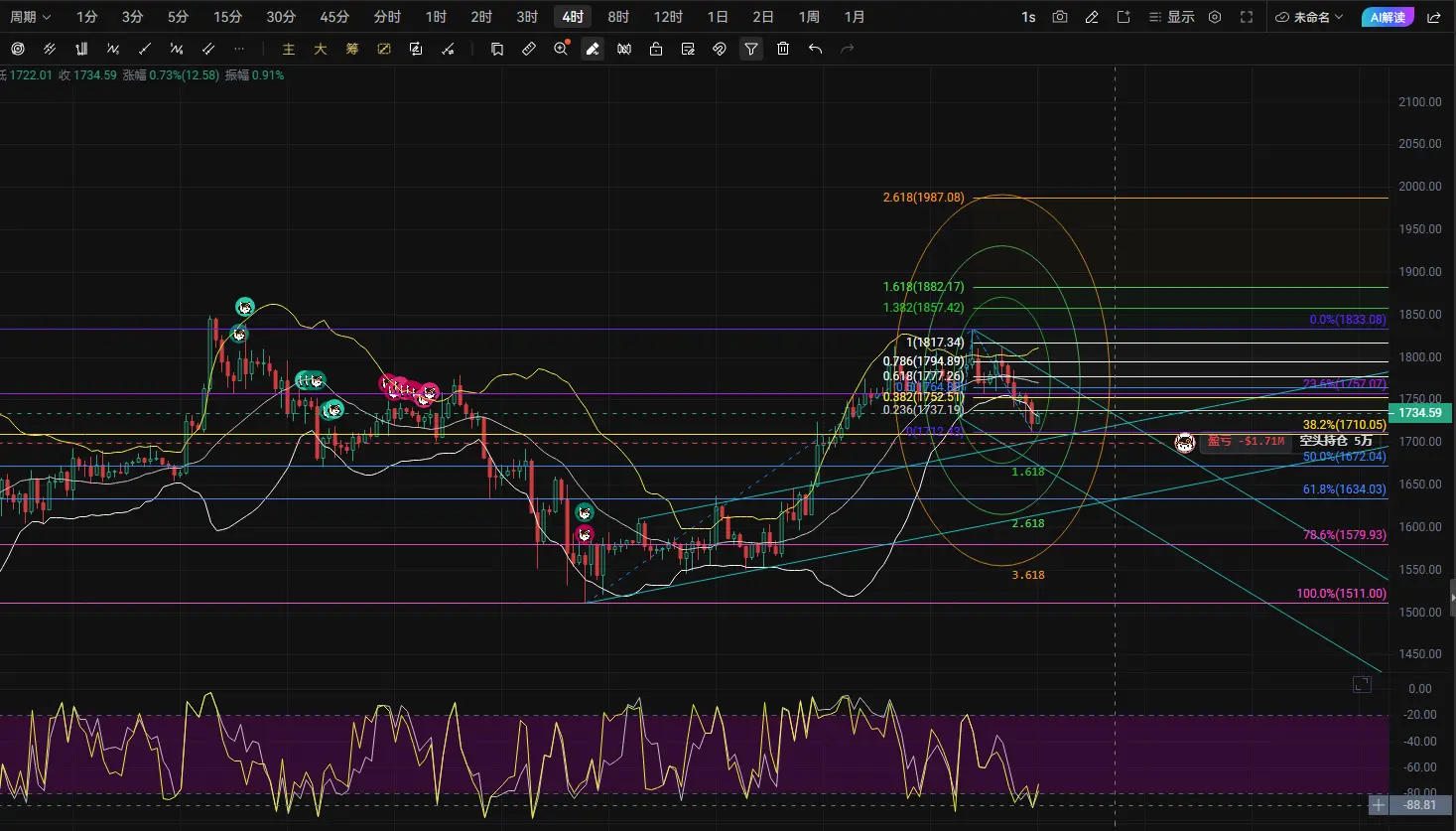Image resolution: width=1456 pixels, height=831 pixels.
Task: Expand the 周期 period dropdown
Action: [30, 17]
